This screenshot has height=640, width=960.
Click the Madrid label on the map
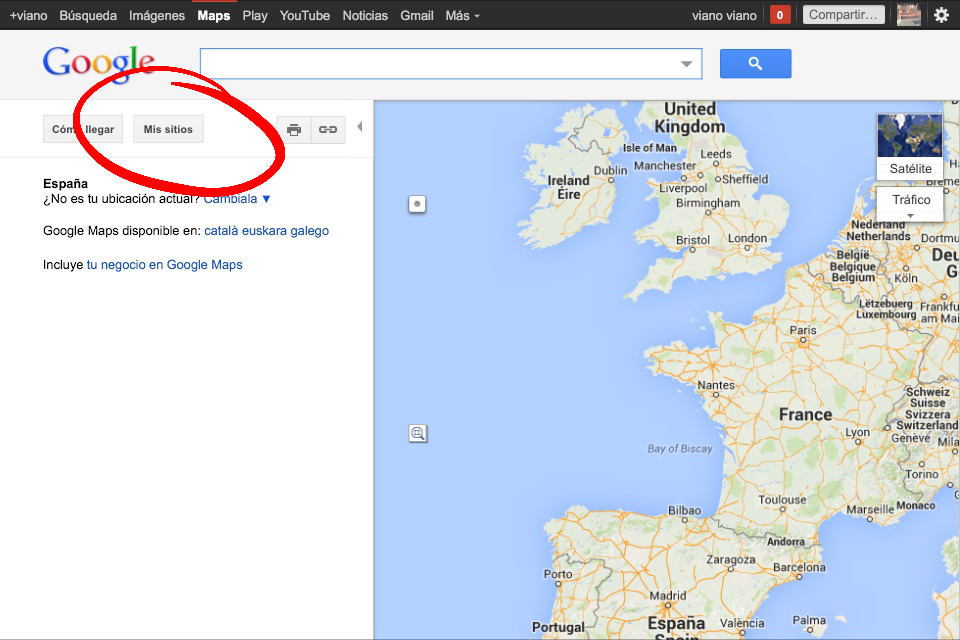pyautogui.click(x=668, y=595)
